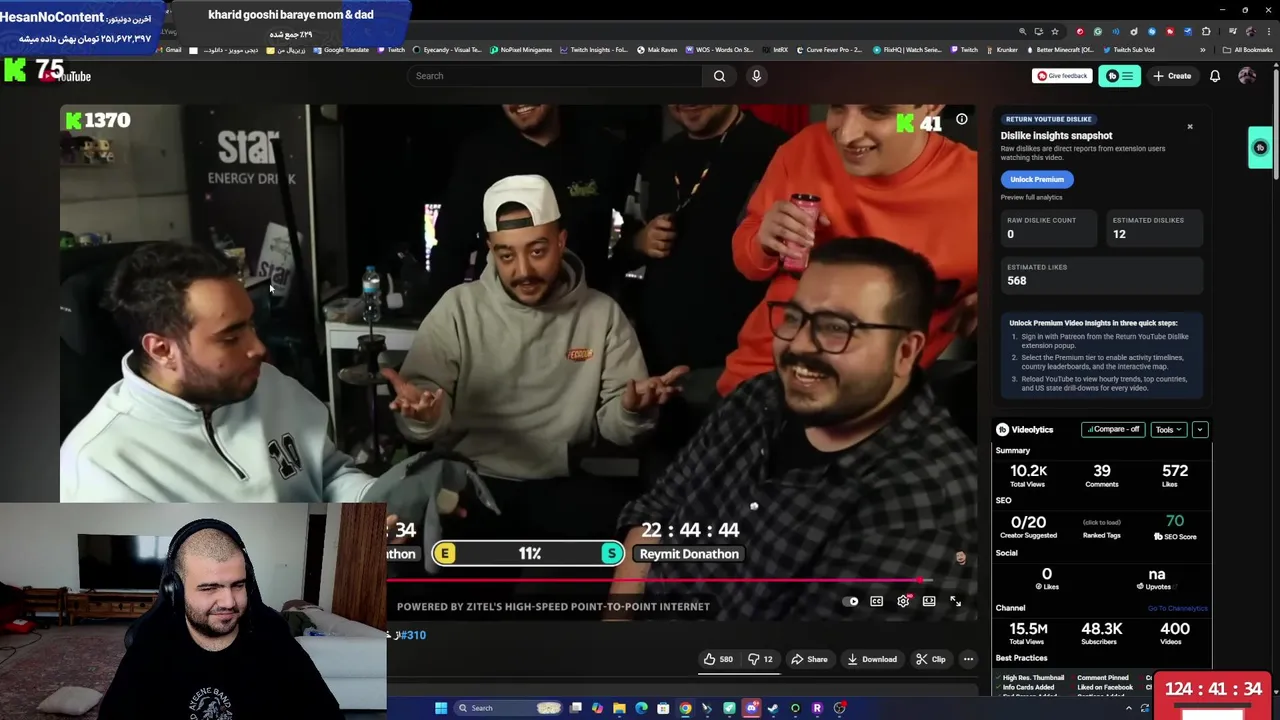
Task: Show hidden system tray icons
Action: pos(1129,708)
